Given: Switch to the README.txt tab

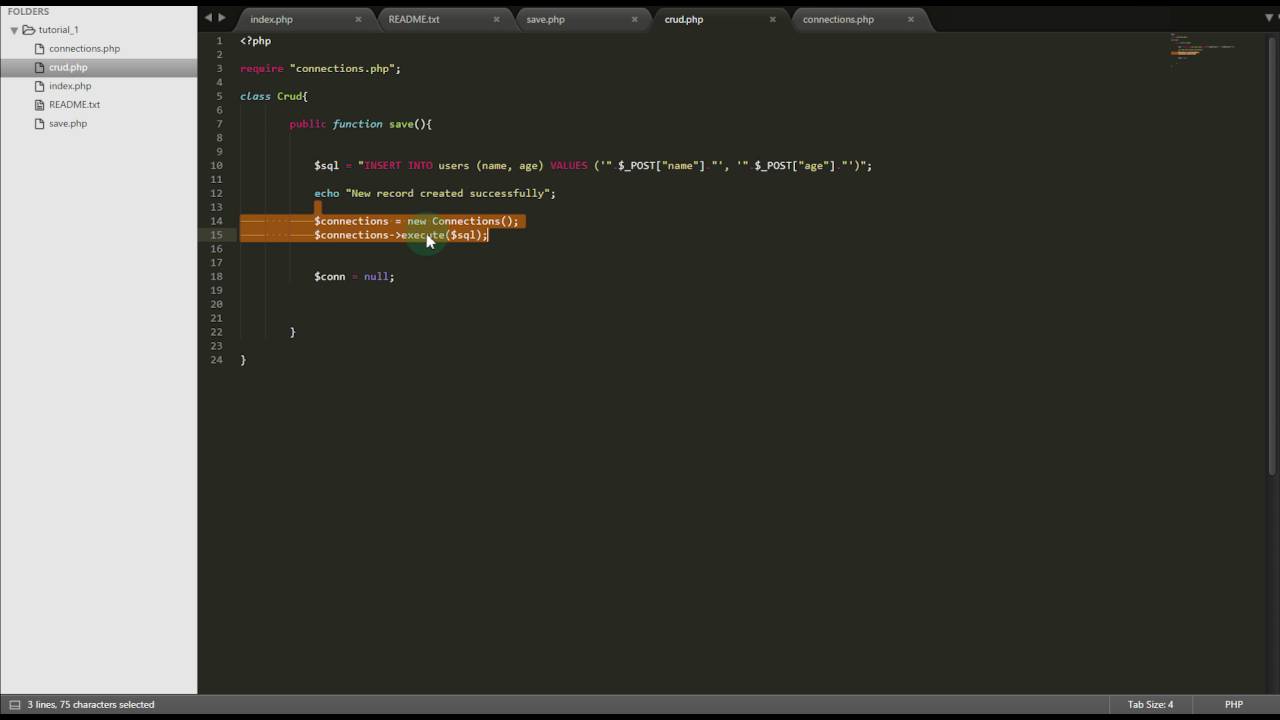Looking at the screenshot, I should click(x=414, y=19).
